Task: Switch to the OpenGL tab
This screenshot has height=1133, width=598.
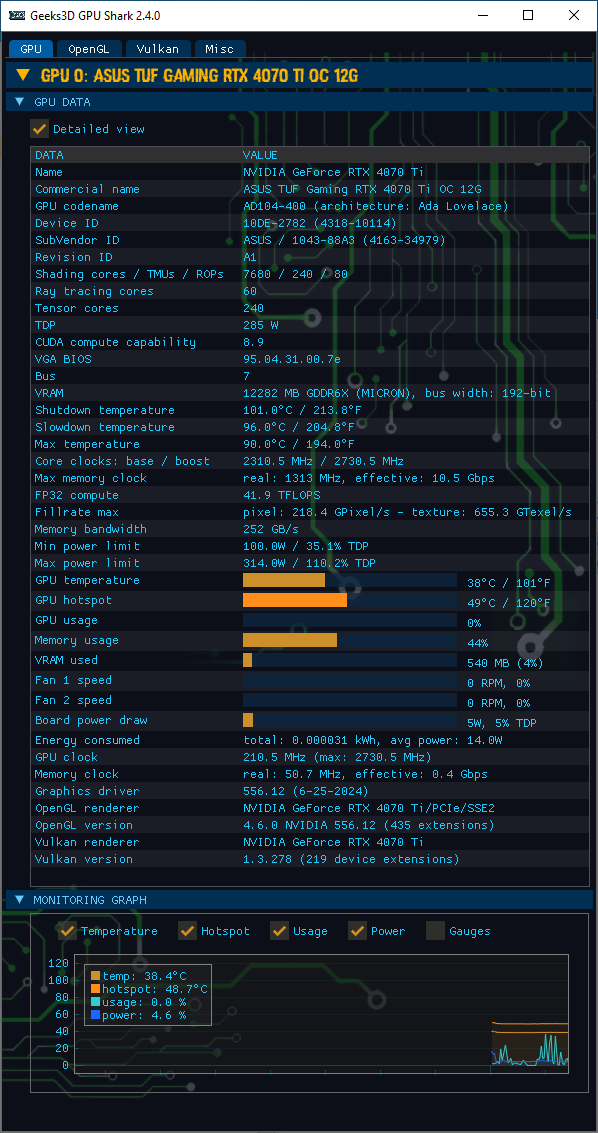Action: point(89,49)
